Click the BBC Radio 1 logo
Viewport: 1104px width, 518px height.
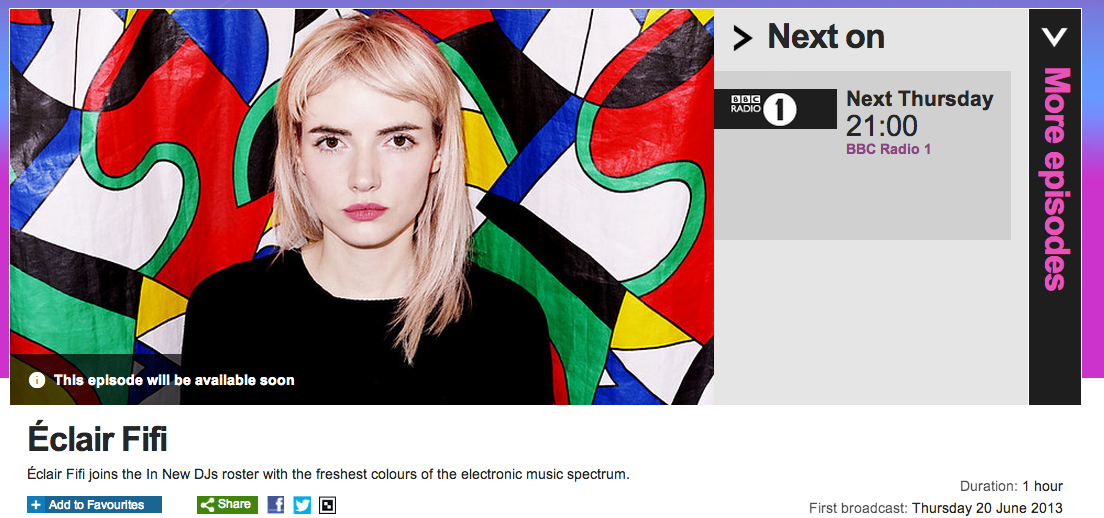775,109
